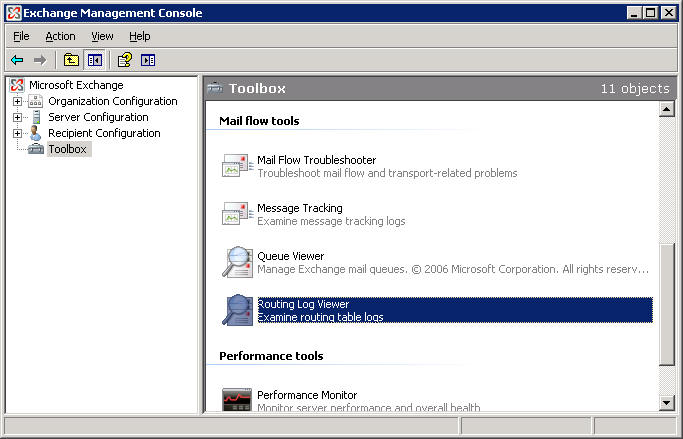This screenshot has width=683, height=439.
Task: Click the Toolbox header briefcase icon
Action: [215, 88]
